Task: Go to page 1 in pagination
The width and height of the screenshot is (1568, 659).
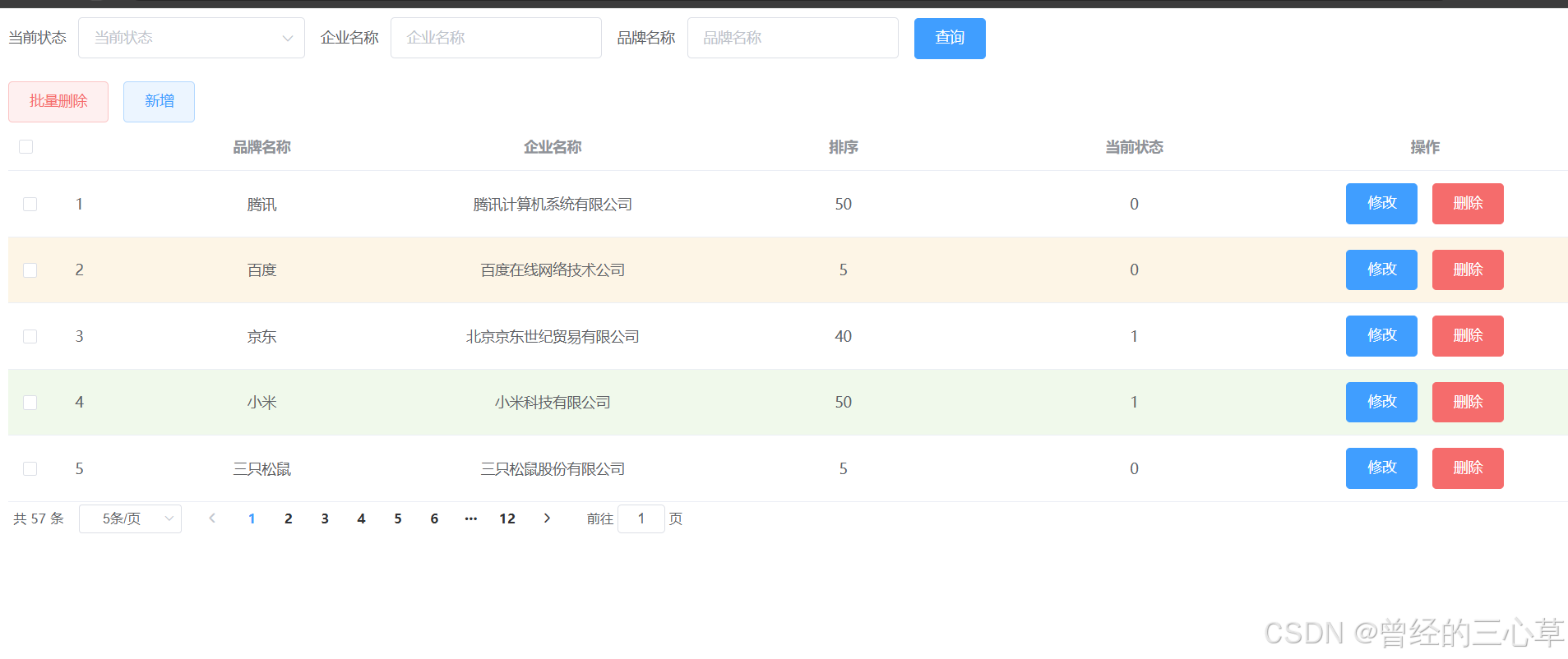Action: 252,518
